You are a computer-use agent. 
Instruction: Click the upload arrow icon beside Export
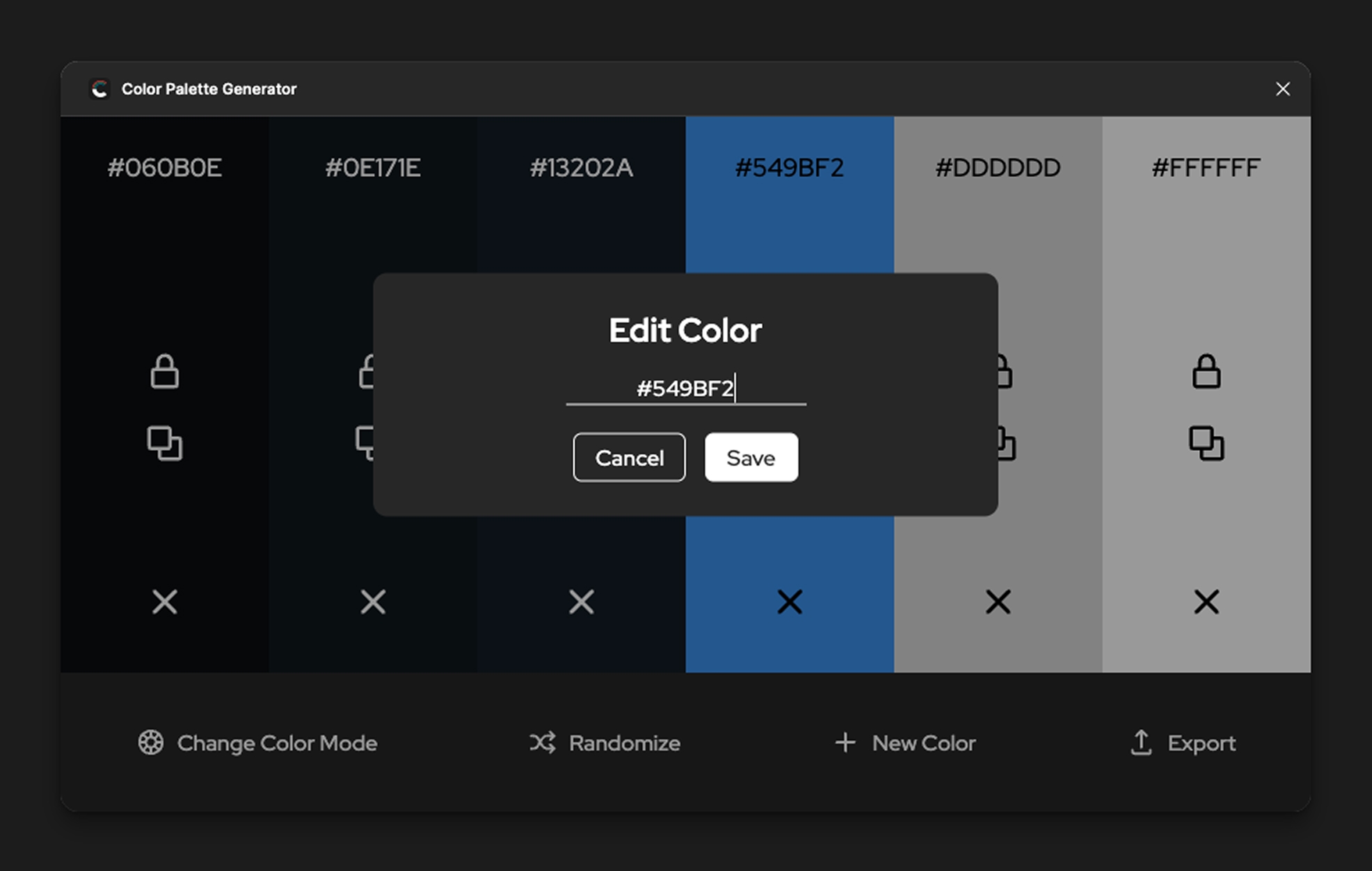click(x=1140, y=743)
